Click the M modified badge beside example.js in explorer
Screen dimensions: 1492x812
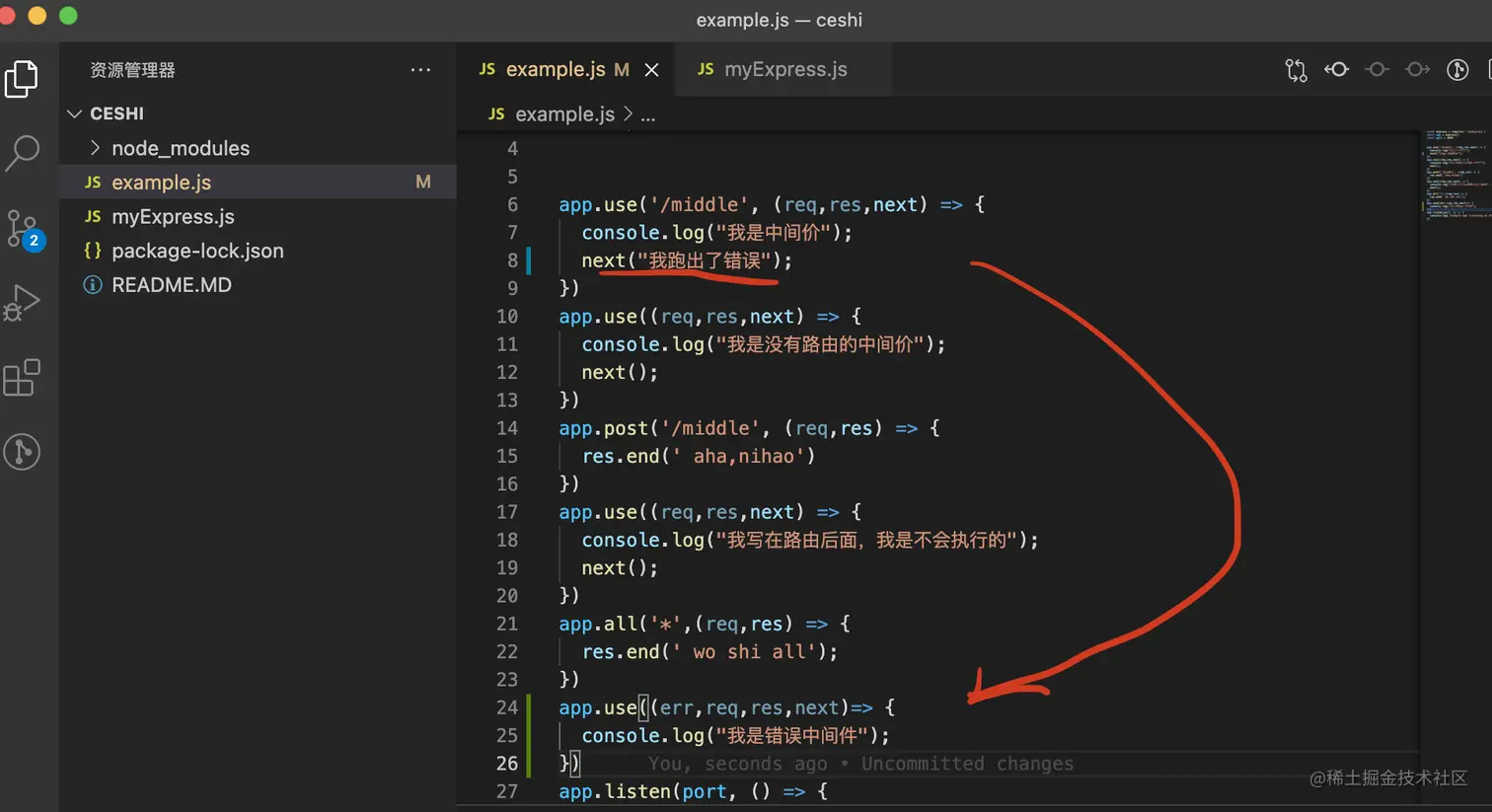pos(423,183)
